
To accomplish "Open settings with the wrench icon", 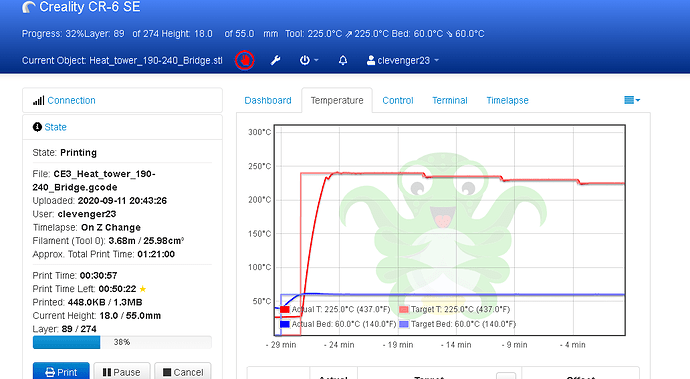I will (x=275, y=60).
